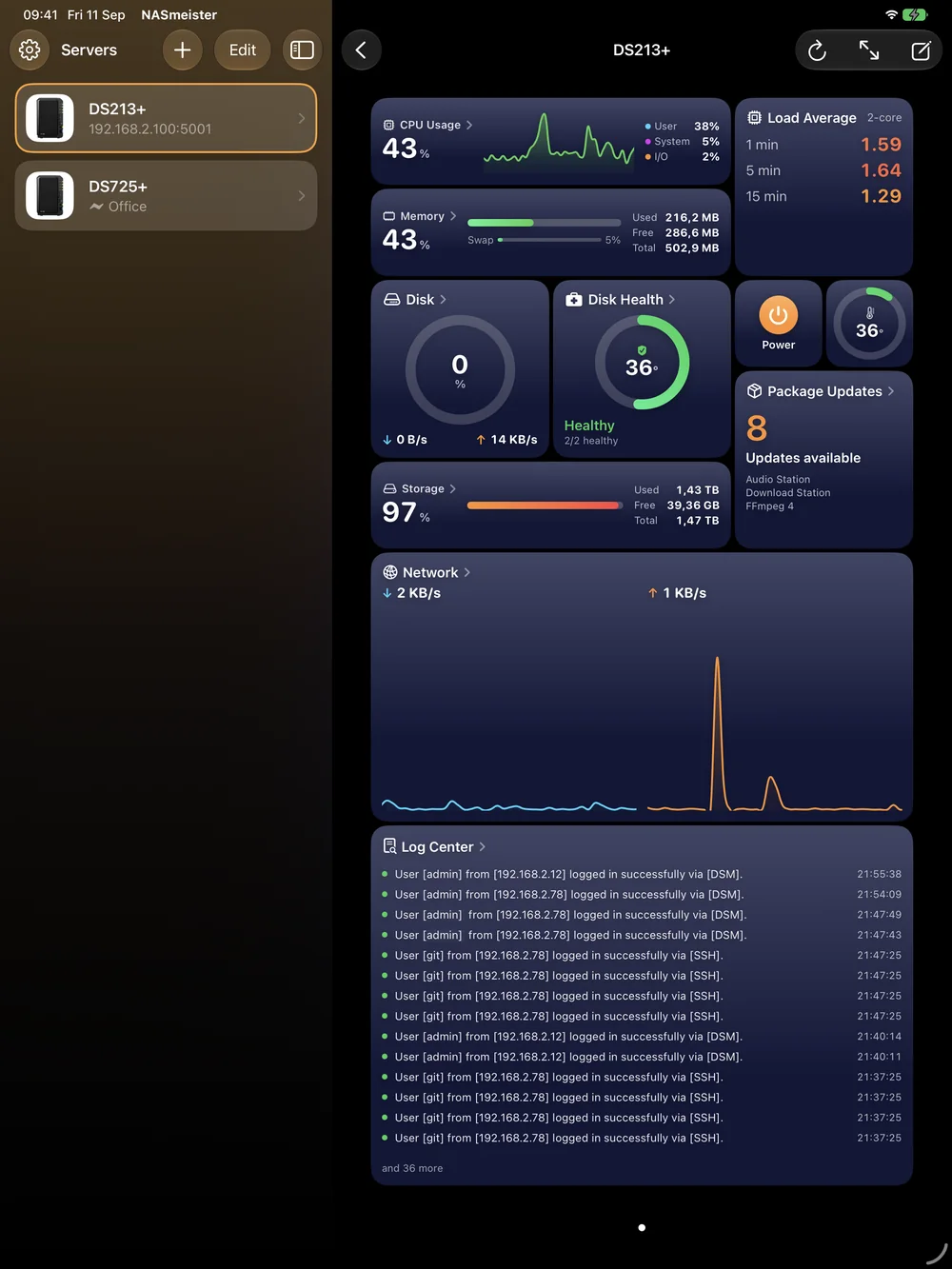The width and height of the screenshot is (952, 1269).
Task: Click the DS725+ offline status icon
Action: coord(96,207)
